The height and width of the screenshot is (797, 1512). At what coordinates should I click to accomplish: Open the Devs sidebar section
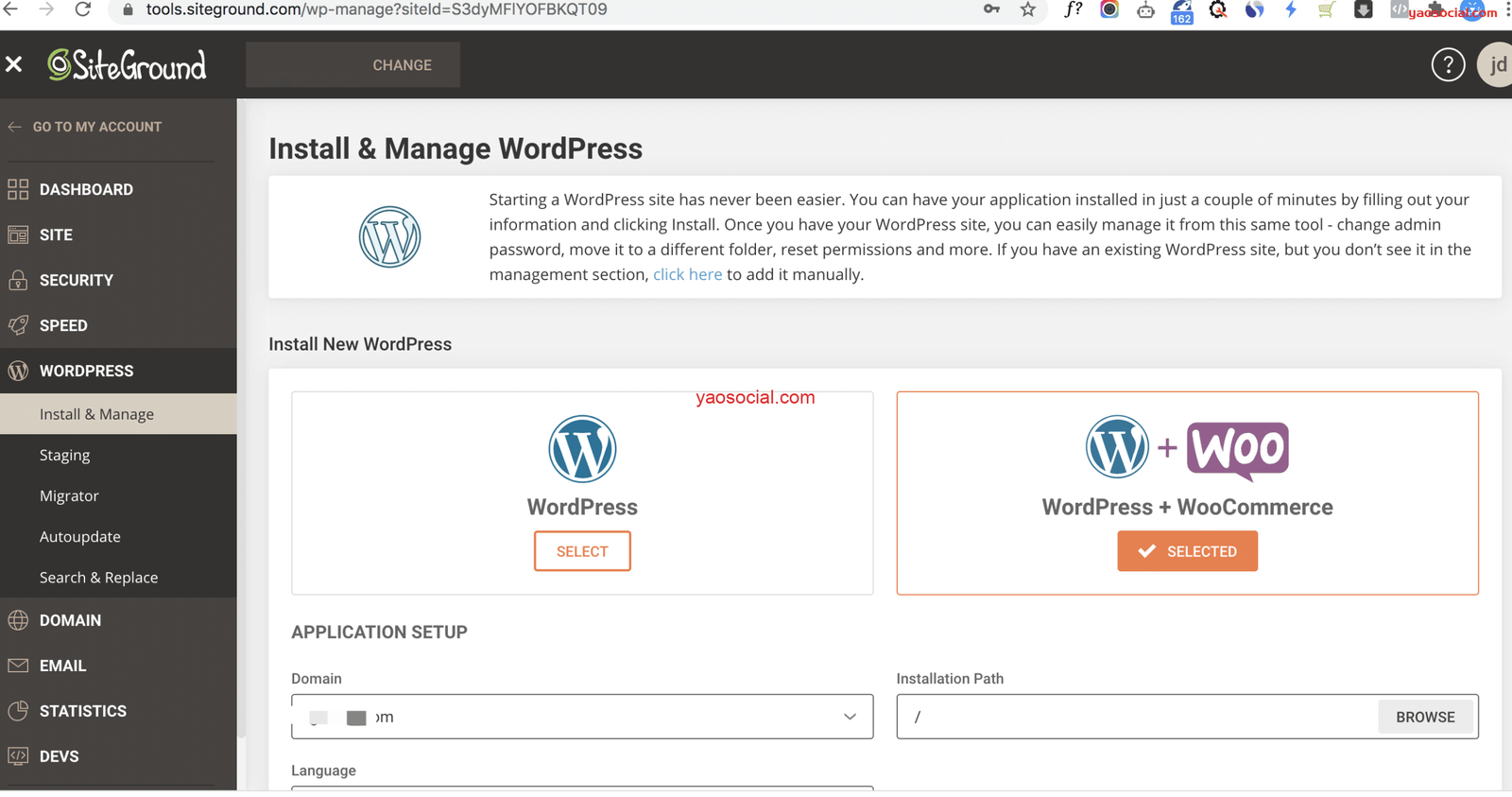[x=59, y=756]
